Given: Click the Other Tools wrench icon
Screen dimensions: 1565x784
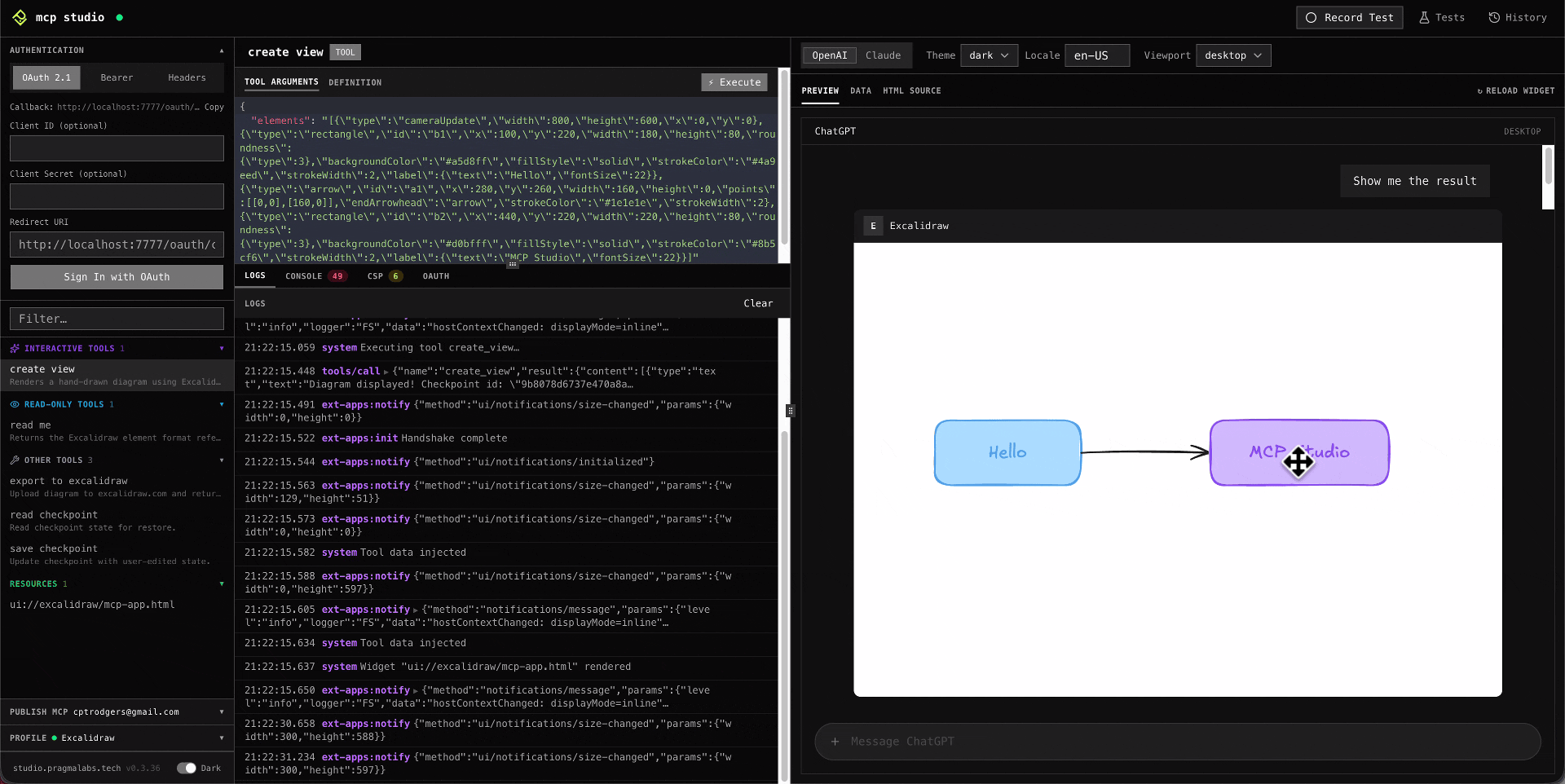Looking at the screenshot, I should coord(15,460).
